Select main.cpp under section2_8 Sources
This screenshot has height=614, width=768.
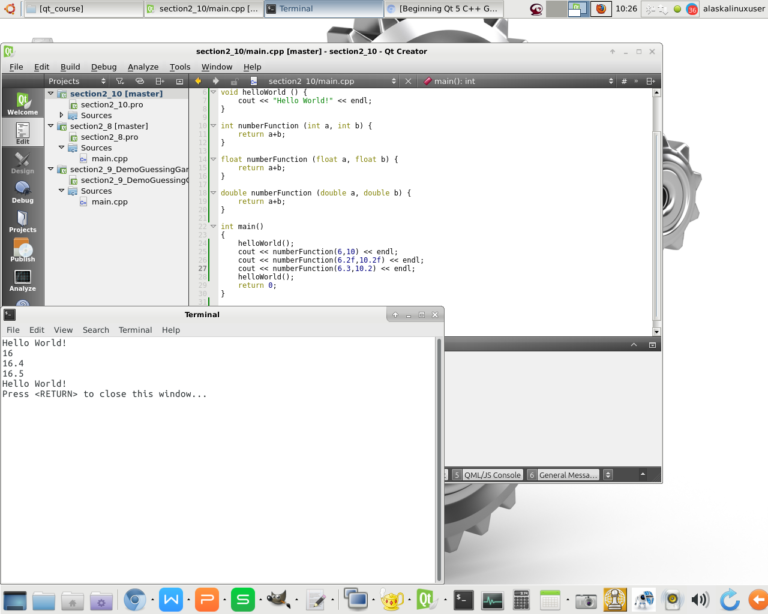pyautogui.click(x=109, y=159)
